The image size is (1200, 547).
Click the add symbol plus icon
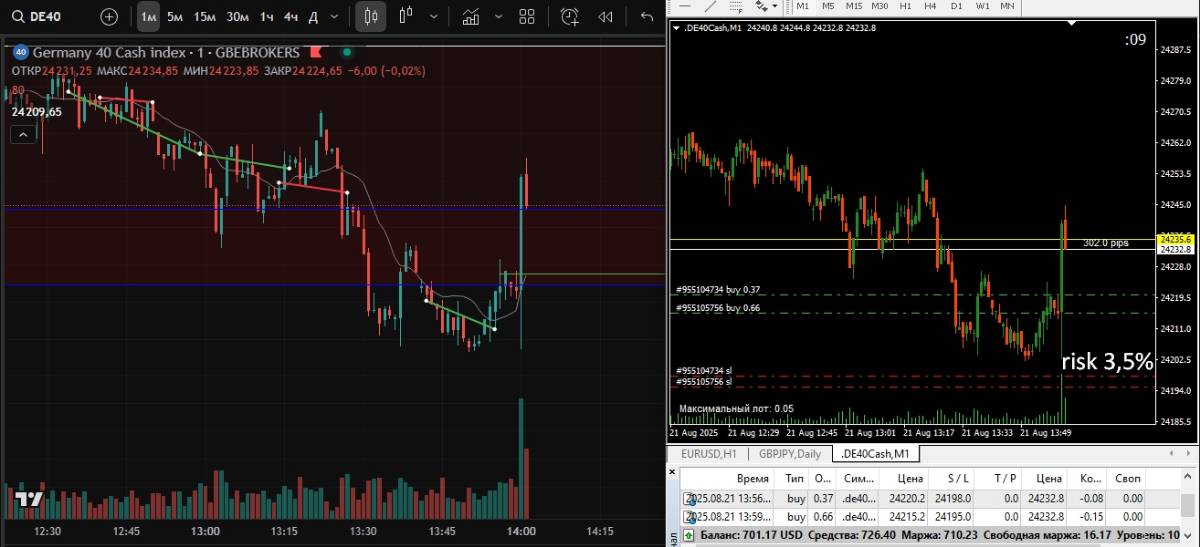click(x=109, y=17)
